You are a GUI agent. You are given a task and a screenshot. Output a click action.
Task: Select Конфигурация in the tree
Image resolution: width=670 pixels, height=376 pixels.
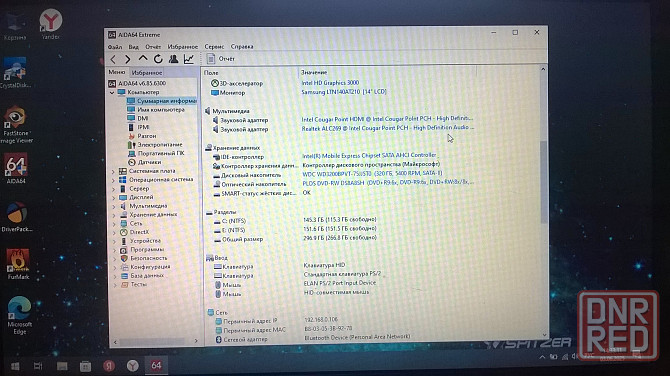146,267
